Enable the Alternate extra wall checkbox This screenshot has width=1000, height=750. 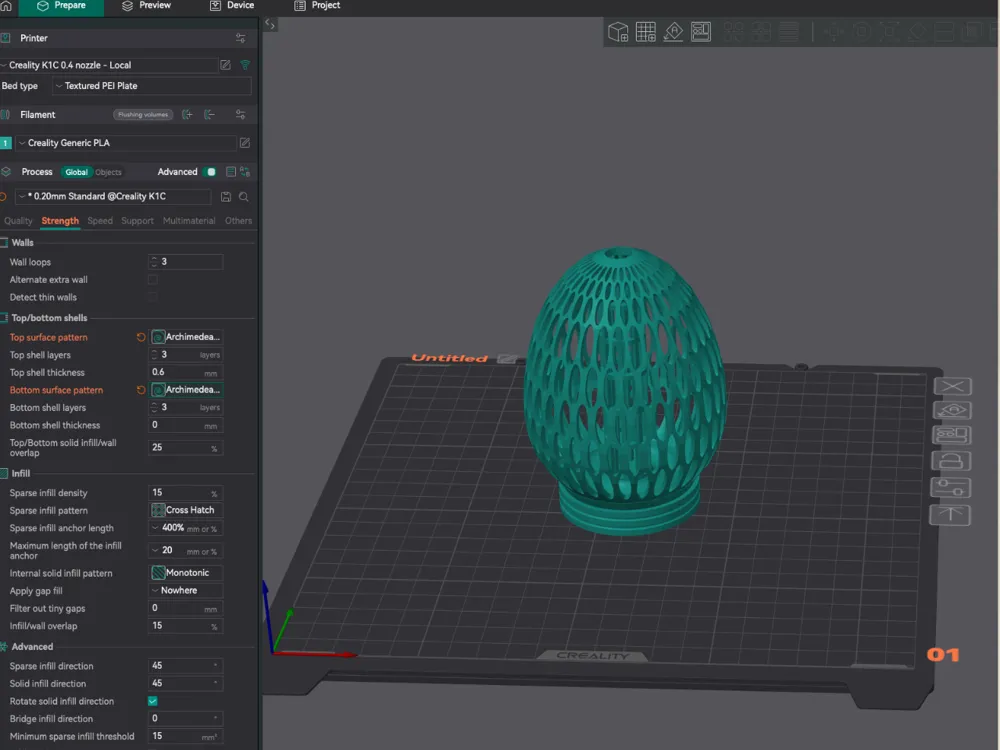[152, 279]
